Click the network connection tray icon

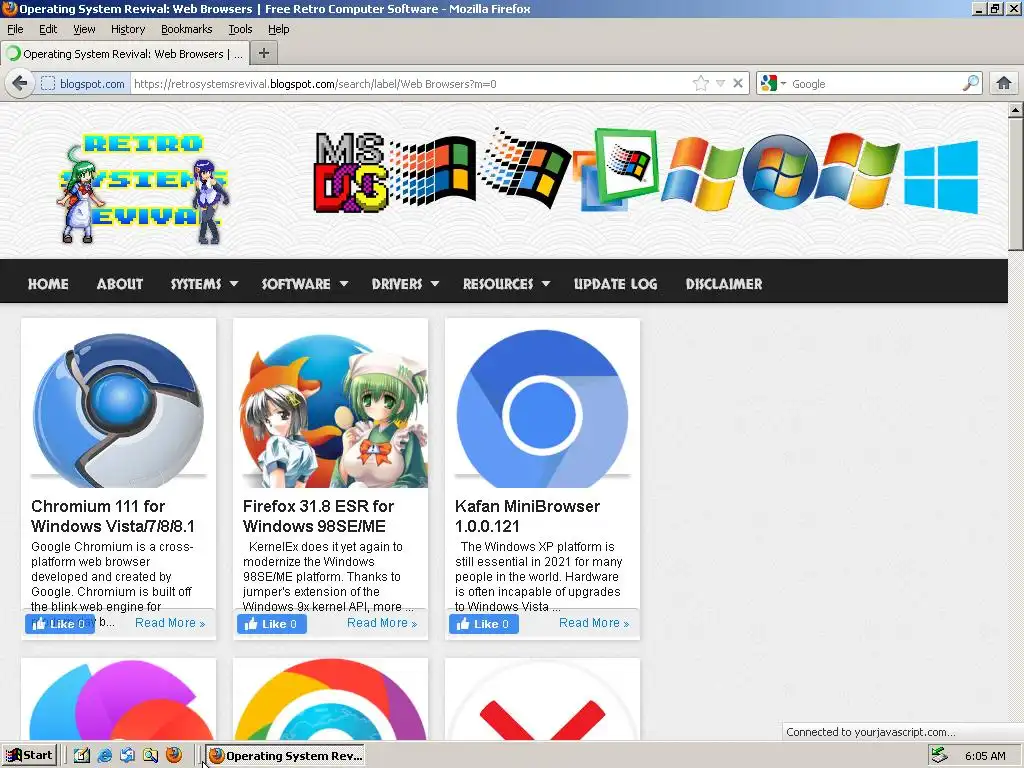click(939, 756)
